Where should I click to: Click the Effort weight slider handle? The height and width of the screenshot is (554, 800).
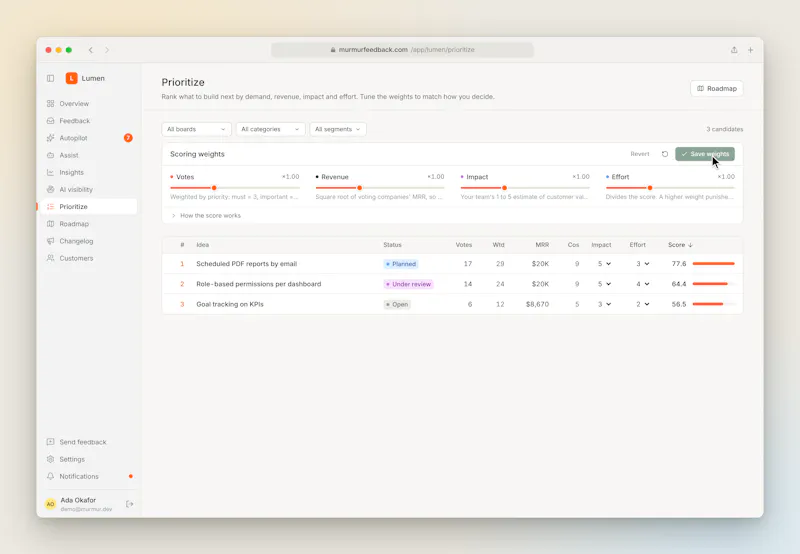click(650, 188)
